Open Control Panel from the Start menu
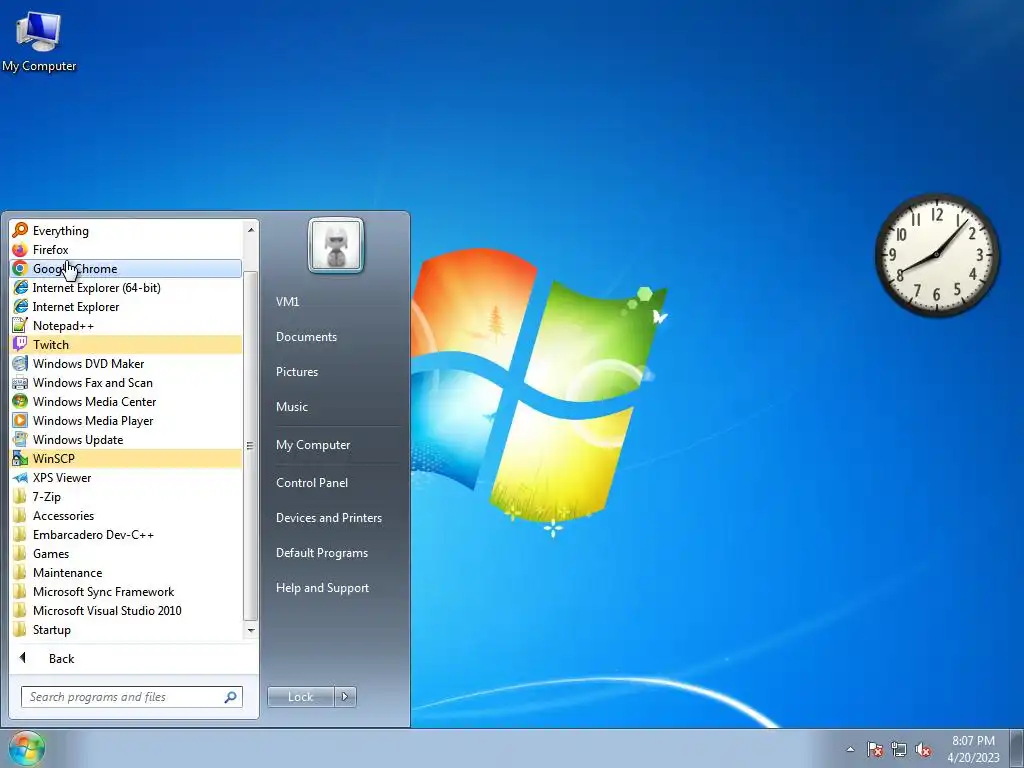 (312, 483)
